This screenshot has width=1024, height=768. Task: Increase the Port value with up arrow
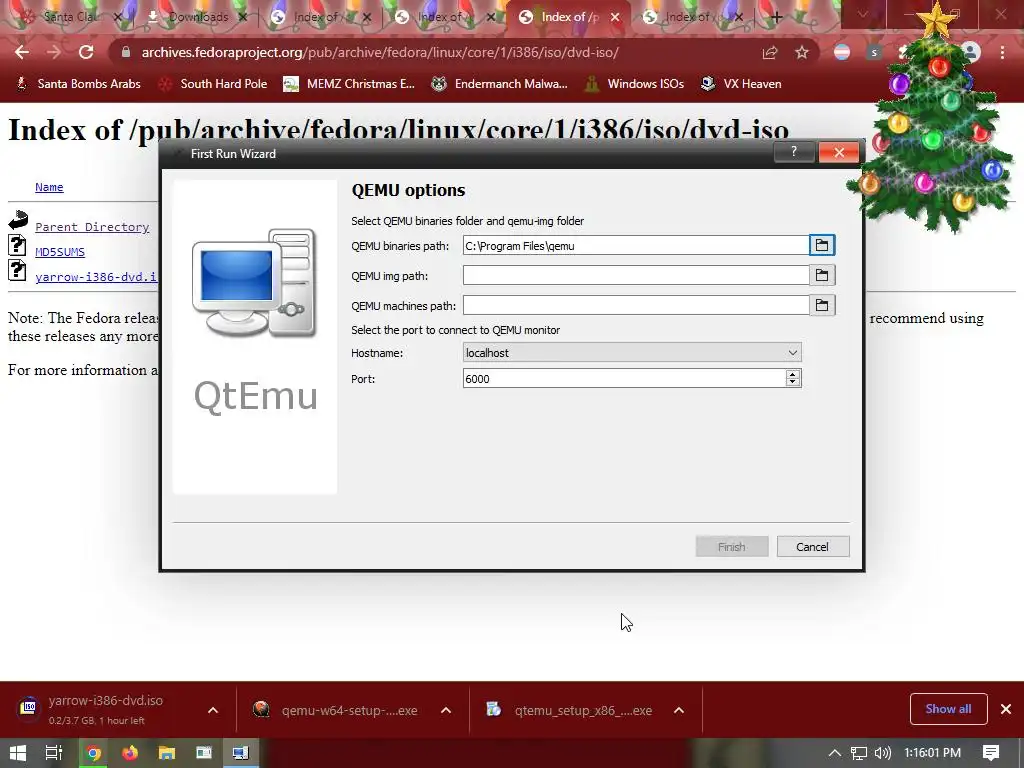(x=793, y=374)
